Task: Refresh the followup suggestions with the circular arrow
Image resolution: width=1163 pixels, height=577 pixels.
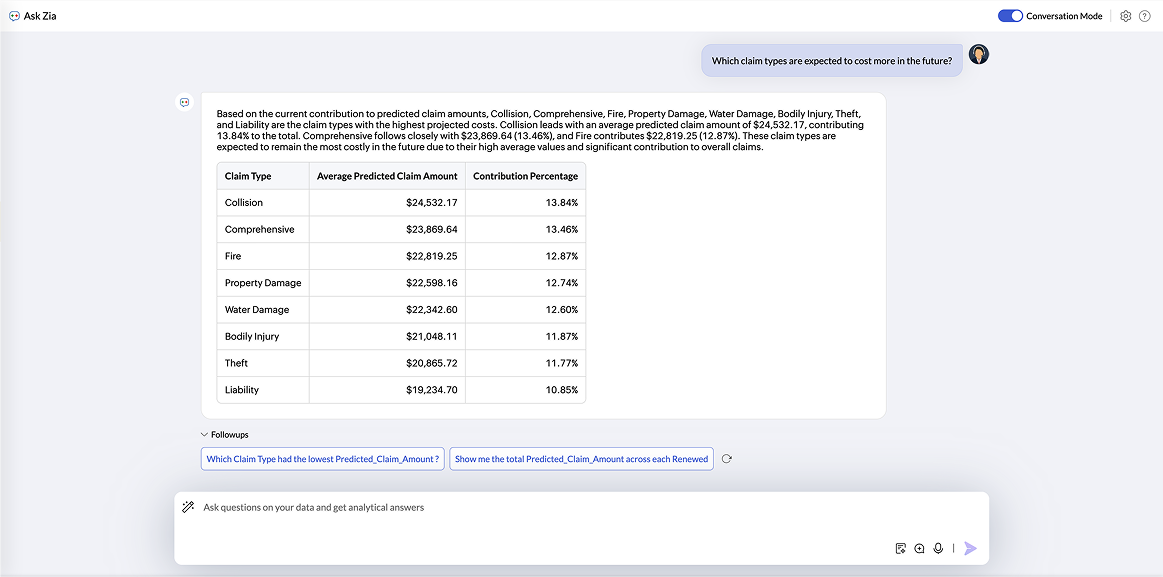Action: click(727, 458)
